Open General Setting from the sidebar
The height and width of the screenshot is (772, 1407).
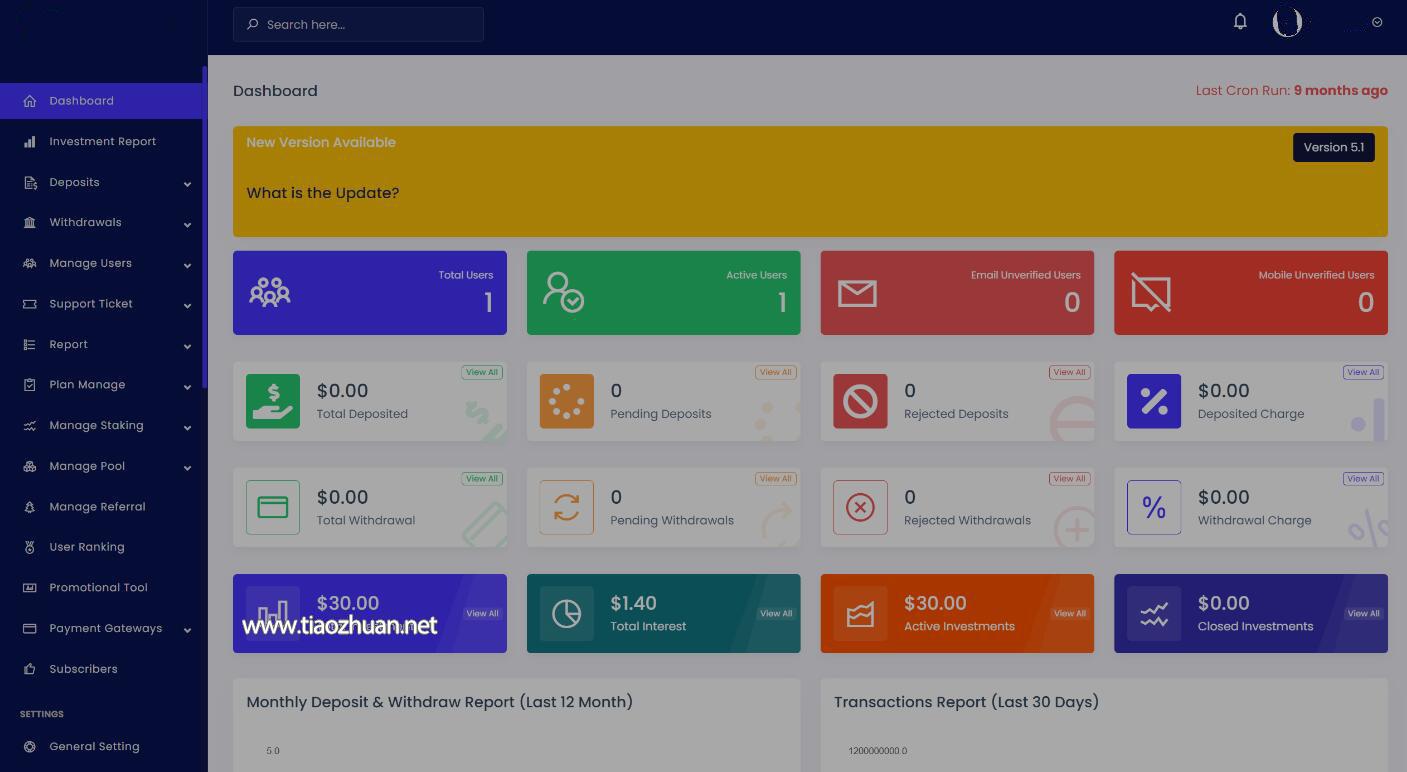(94, 746)
